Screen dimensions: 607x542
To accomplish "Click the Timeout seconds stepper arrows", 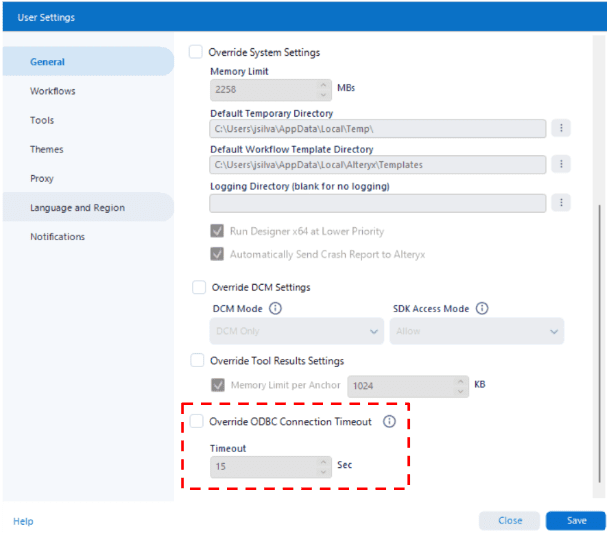I will point(323,466).
